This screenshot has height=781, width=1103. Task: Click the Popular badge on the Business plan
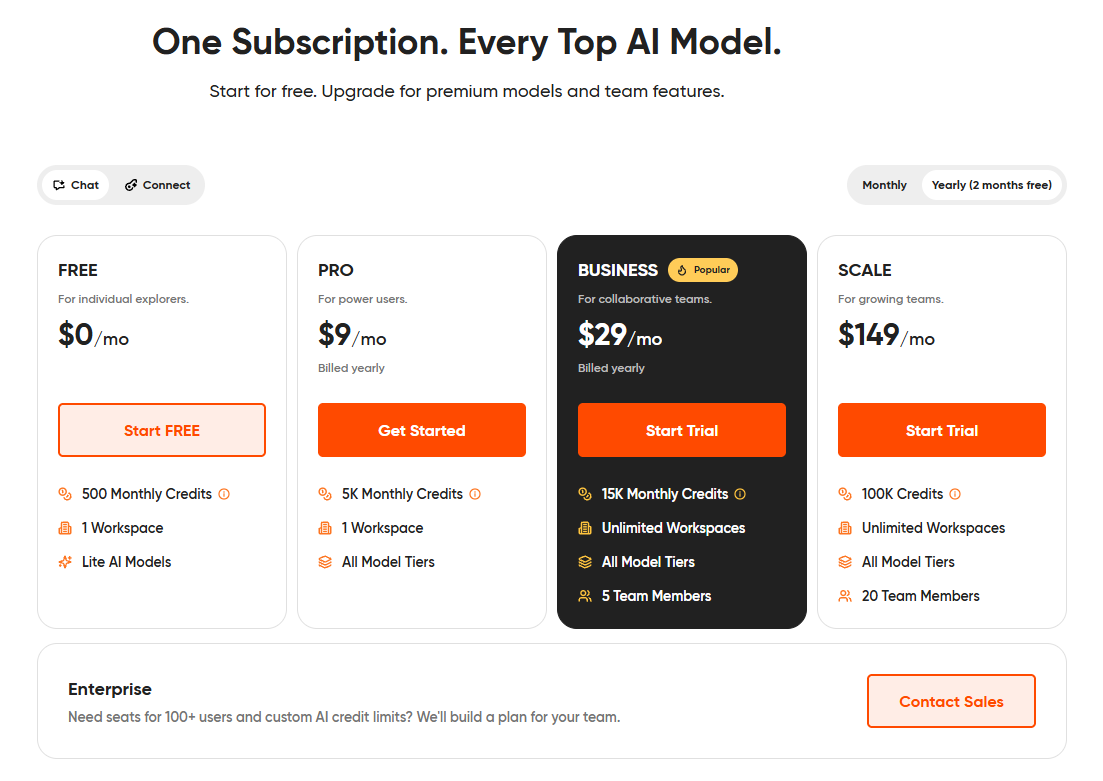click(703, 269)
